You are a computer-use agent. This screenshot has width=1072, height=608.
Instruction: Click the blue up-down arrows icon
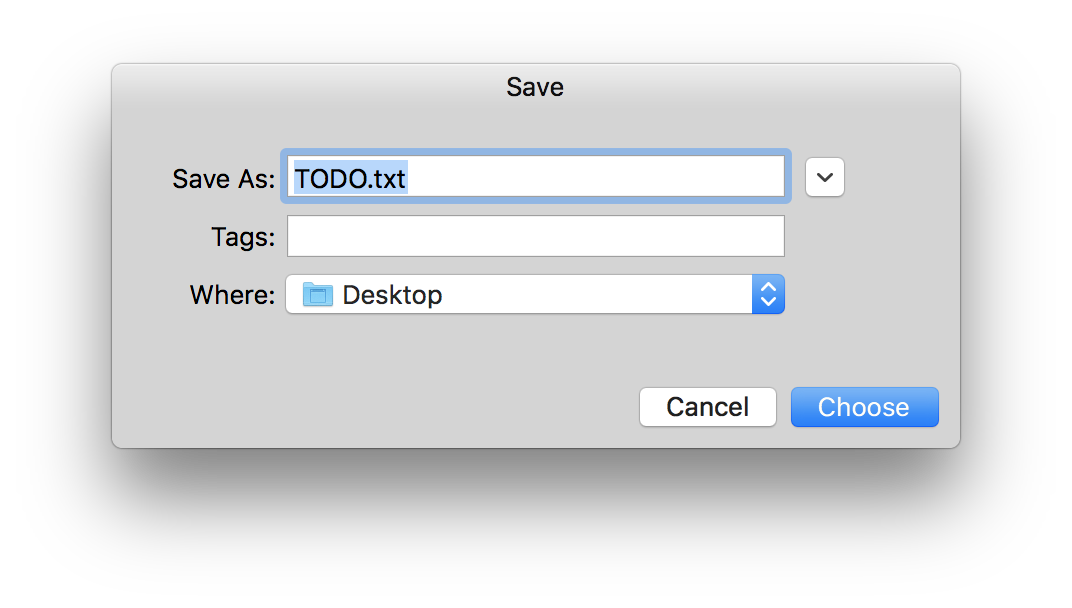click(x=768, y=294)
